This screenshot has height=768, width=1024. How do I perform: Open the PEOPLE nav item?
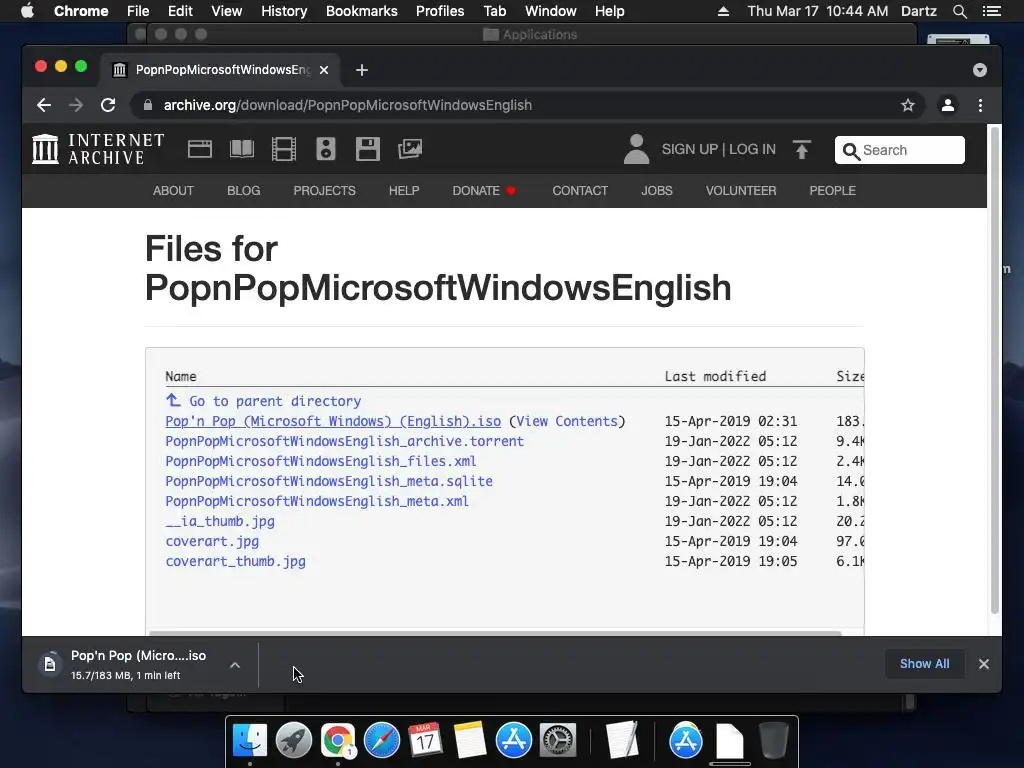(832, 191)
